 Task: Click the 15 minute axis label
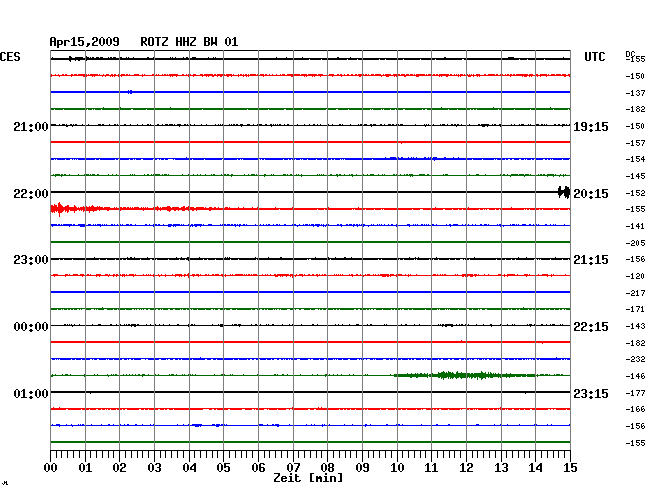click(570, 467)
